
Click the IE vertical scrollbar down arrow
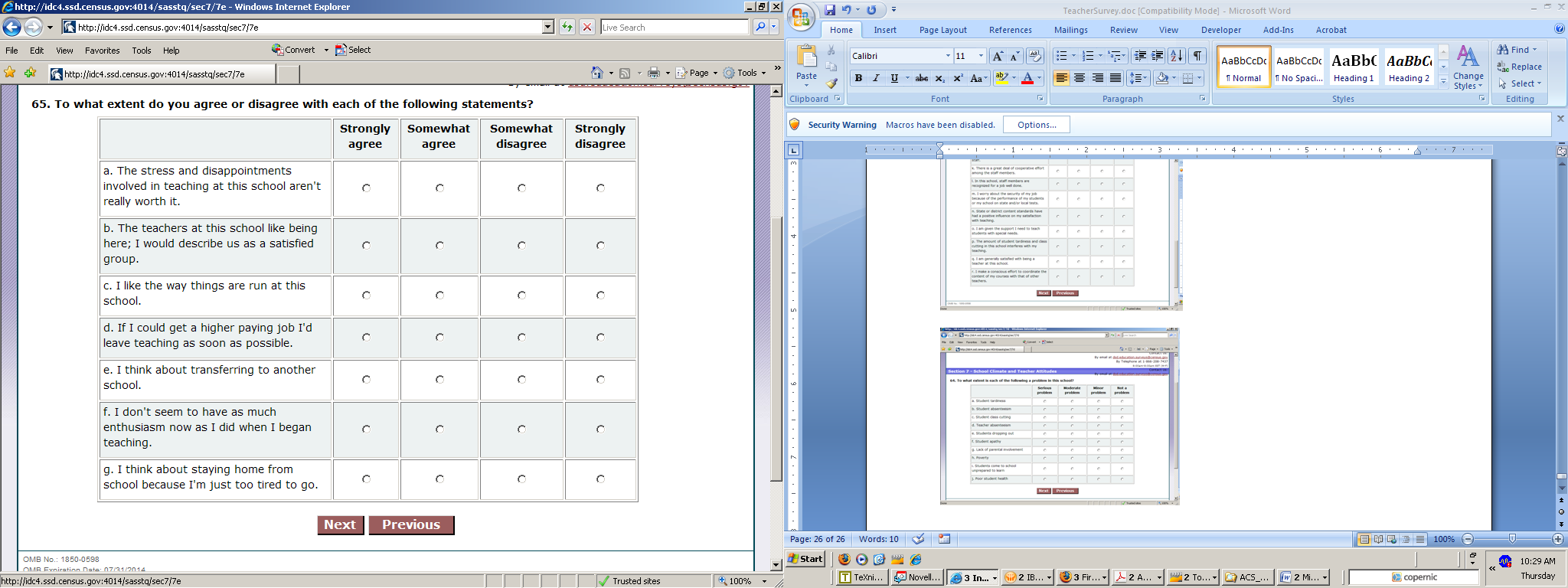(x=776, y=565)
